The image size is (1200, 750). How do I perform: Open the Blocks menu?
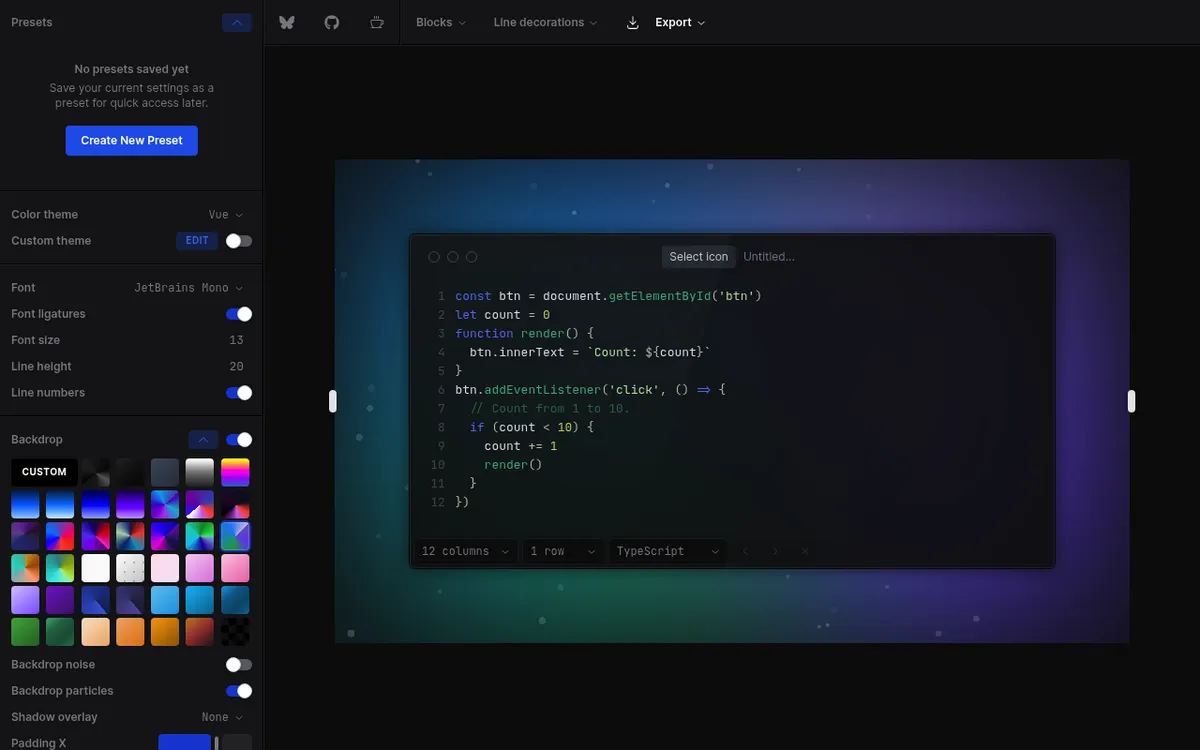tap(441, 22)
